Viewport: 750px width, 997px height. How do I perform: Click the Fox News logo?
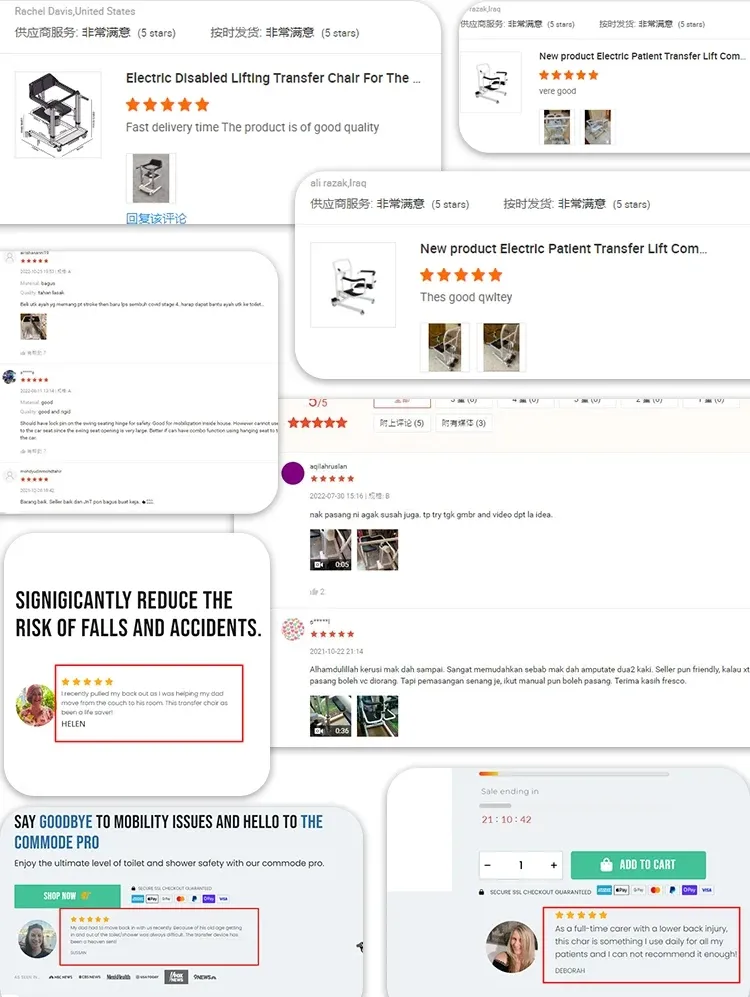(176, 977)
